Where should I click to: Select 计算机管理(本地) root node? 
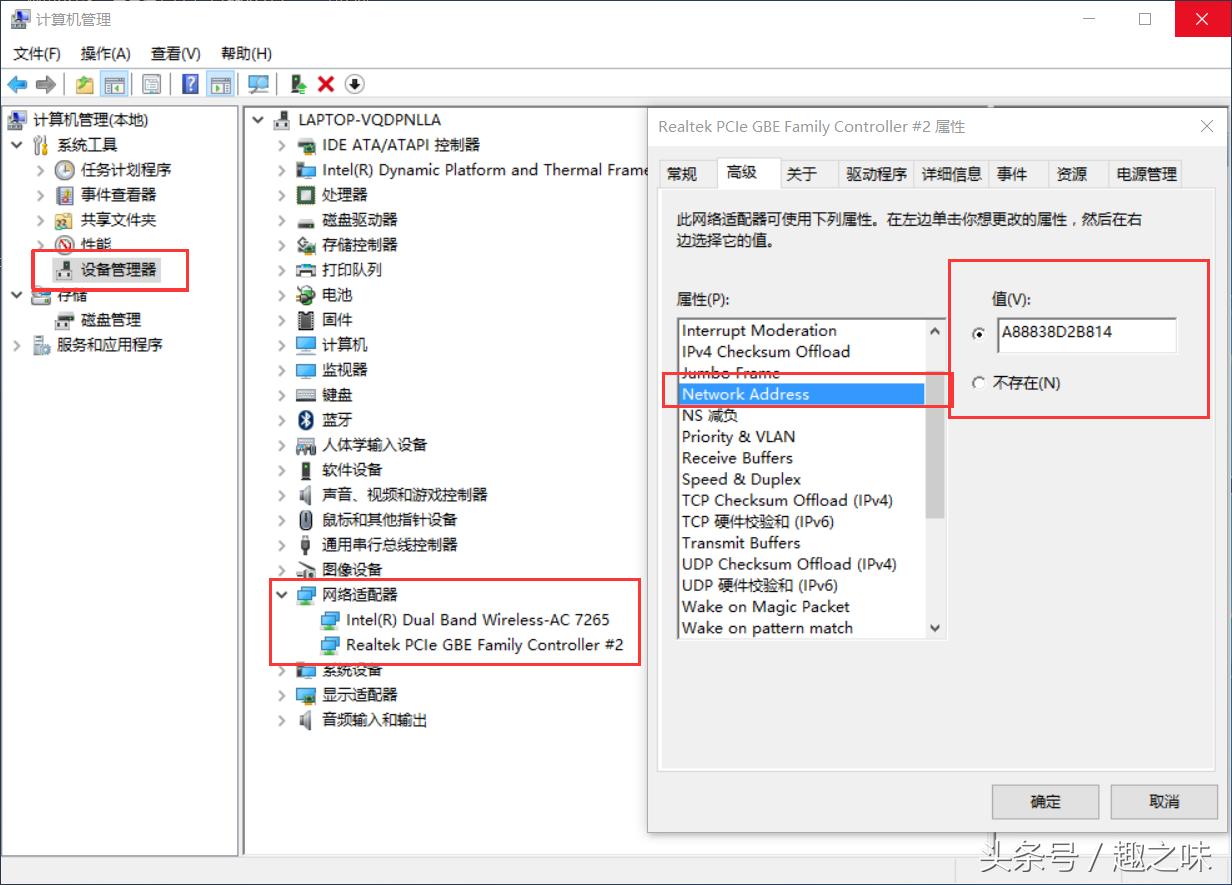tap(90, 120)
